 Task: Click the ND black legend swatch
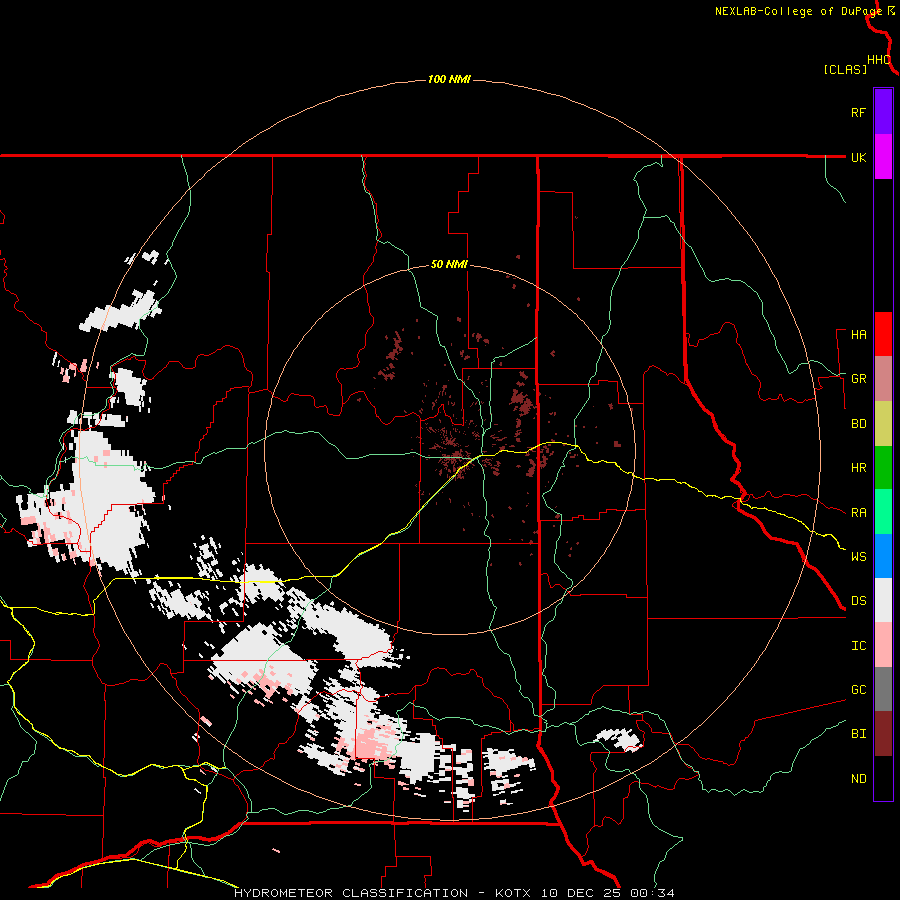tap(883, 778)
